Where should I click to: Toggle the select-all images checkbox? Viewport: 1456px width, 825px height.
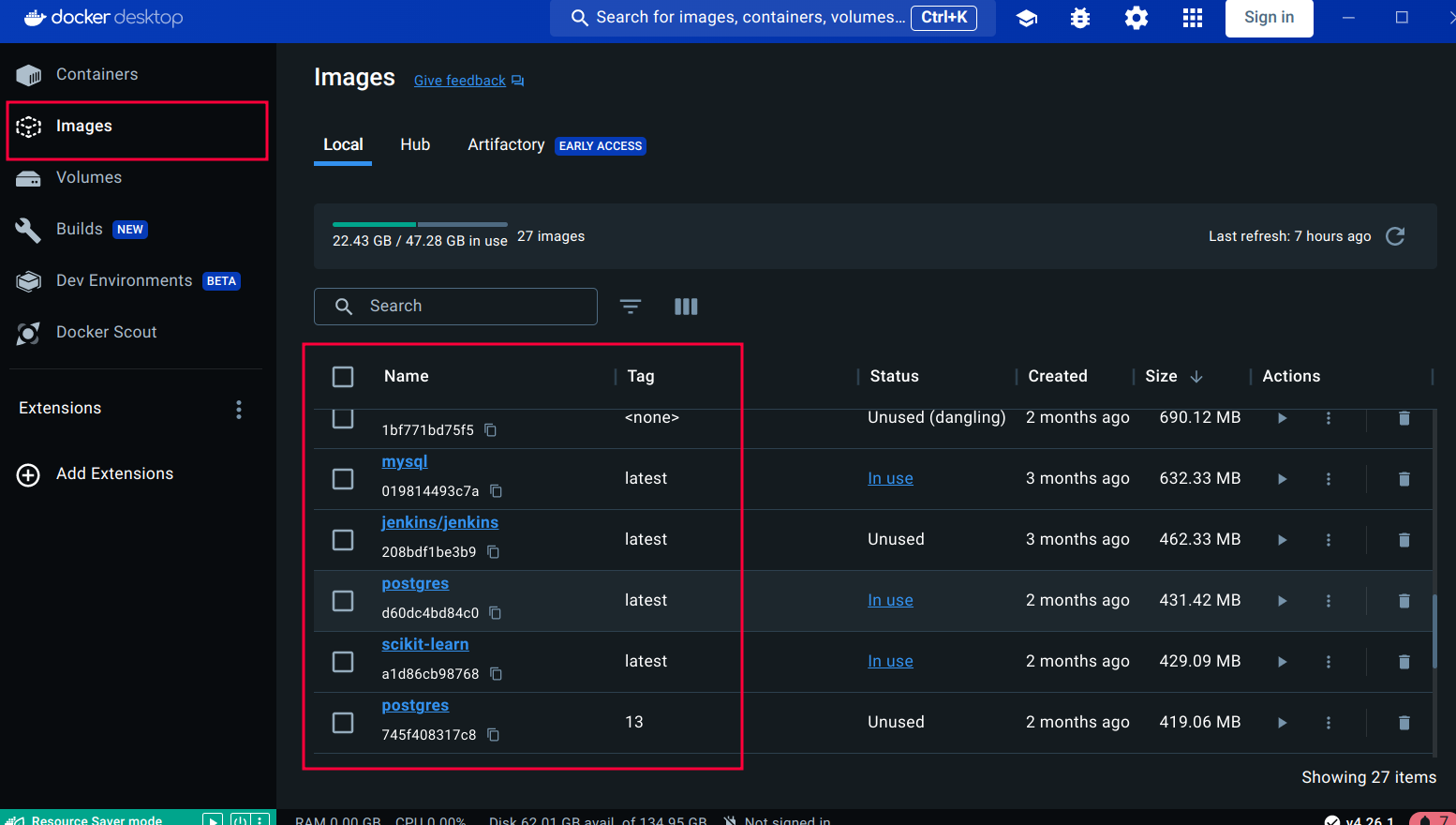point(343,377)
